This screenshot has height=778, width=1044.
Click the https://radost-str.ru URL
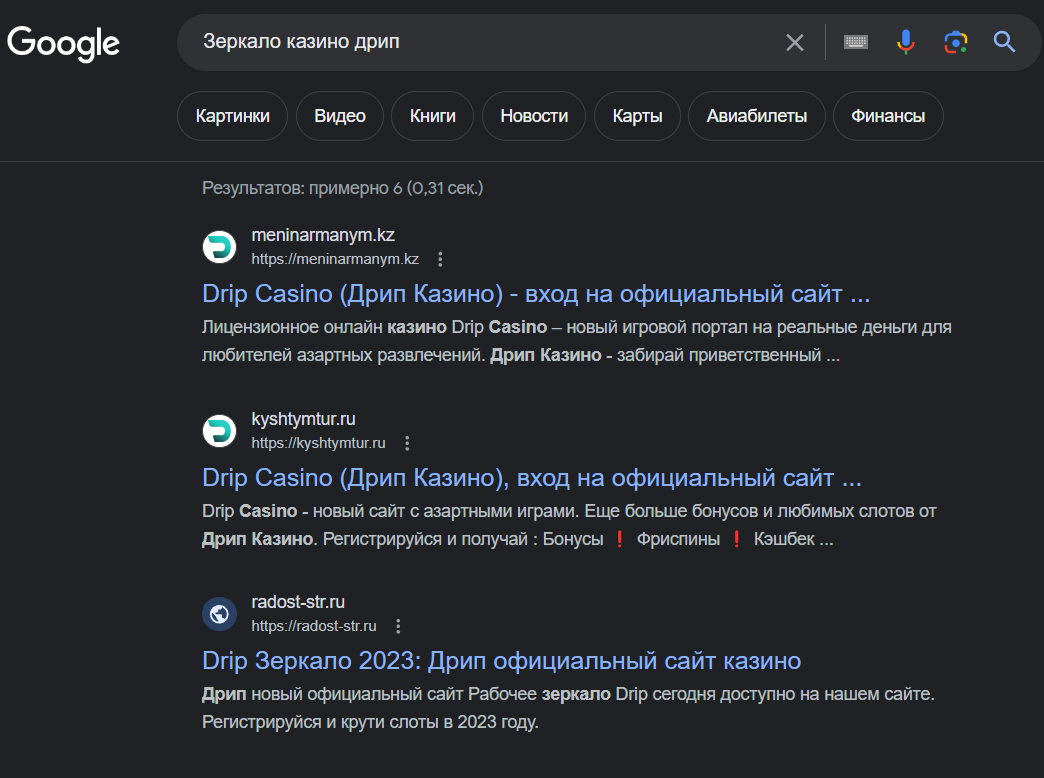click(x=314, y=626)
